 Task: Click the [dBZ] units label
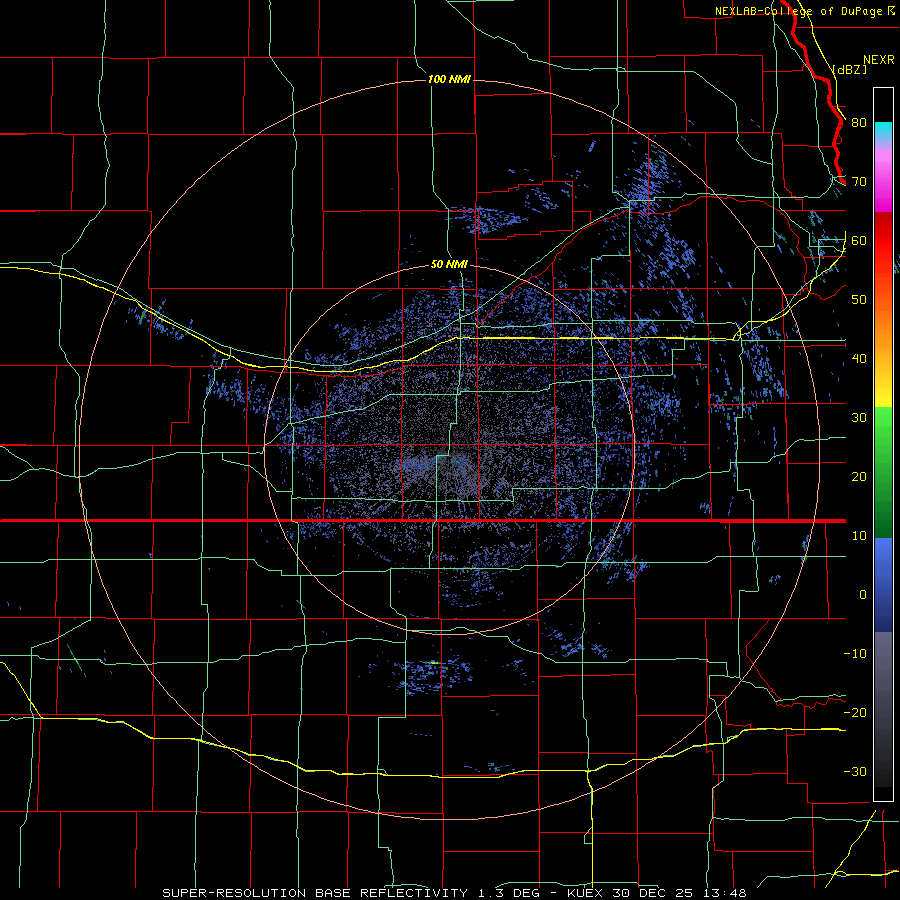849,69
